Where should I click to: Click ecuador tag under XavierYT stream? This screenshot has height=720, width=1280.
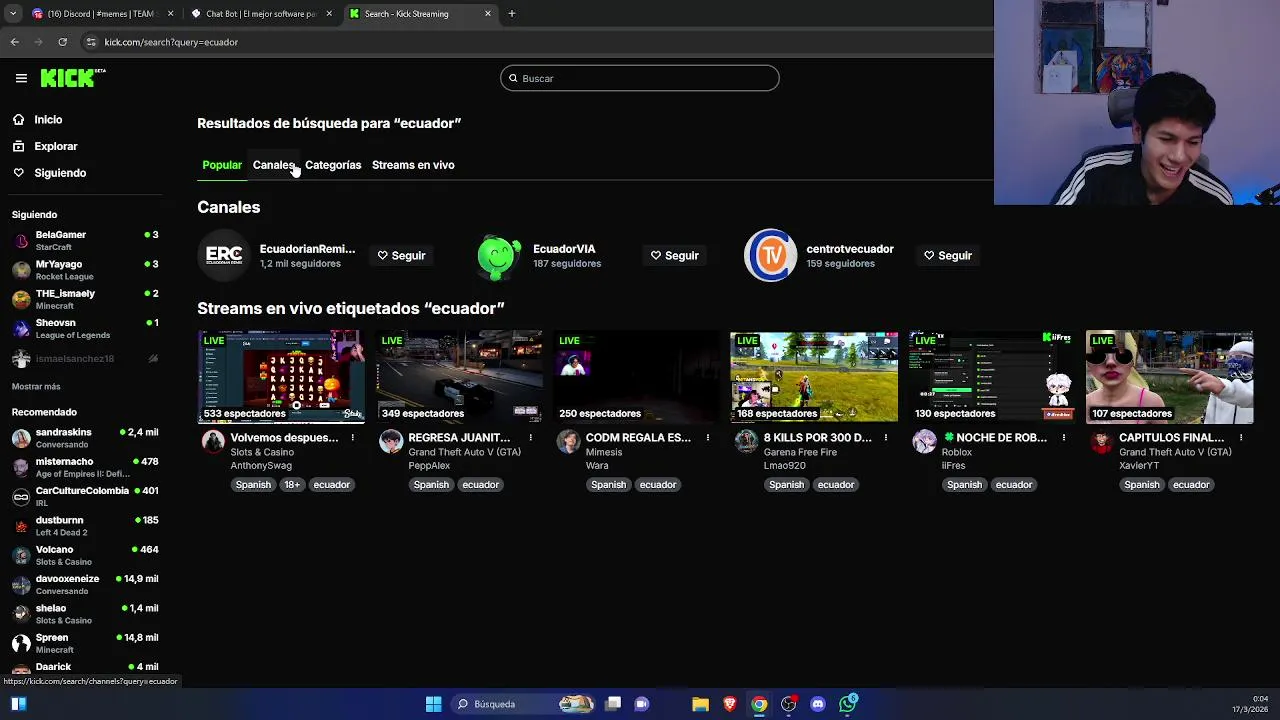[1191, 485]
